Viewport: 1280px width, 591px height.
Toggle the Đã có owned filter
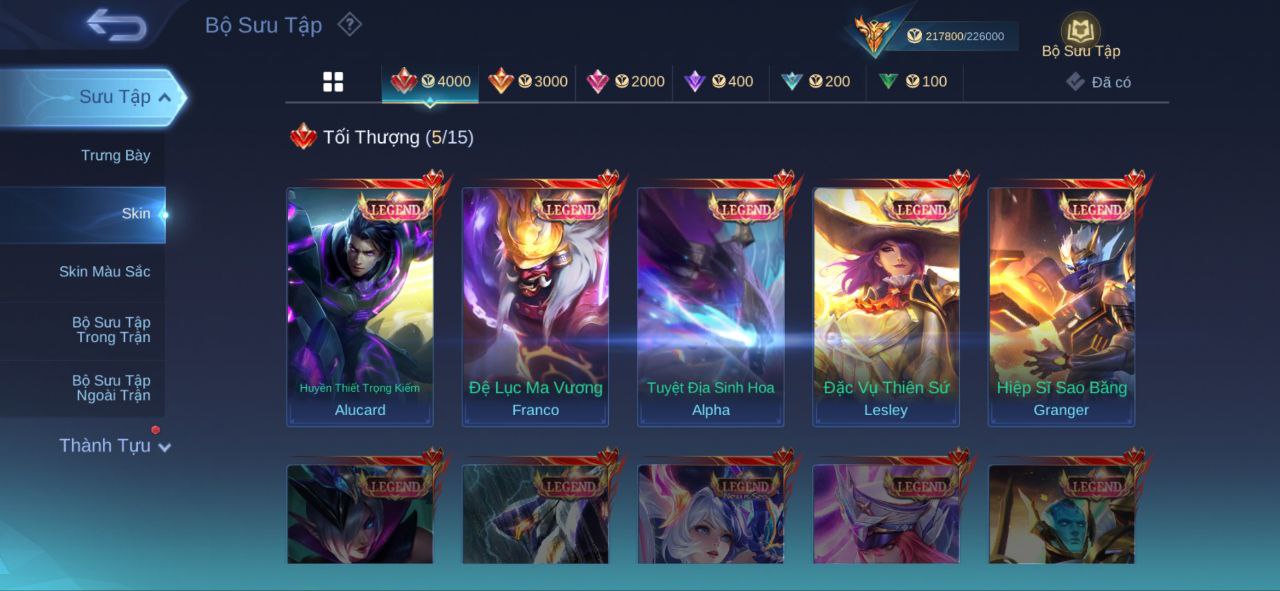coord(1098,82)
